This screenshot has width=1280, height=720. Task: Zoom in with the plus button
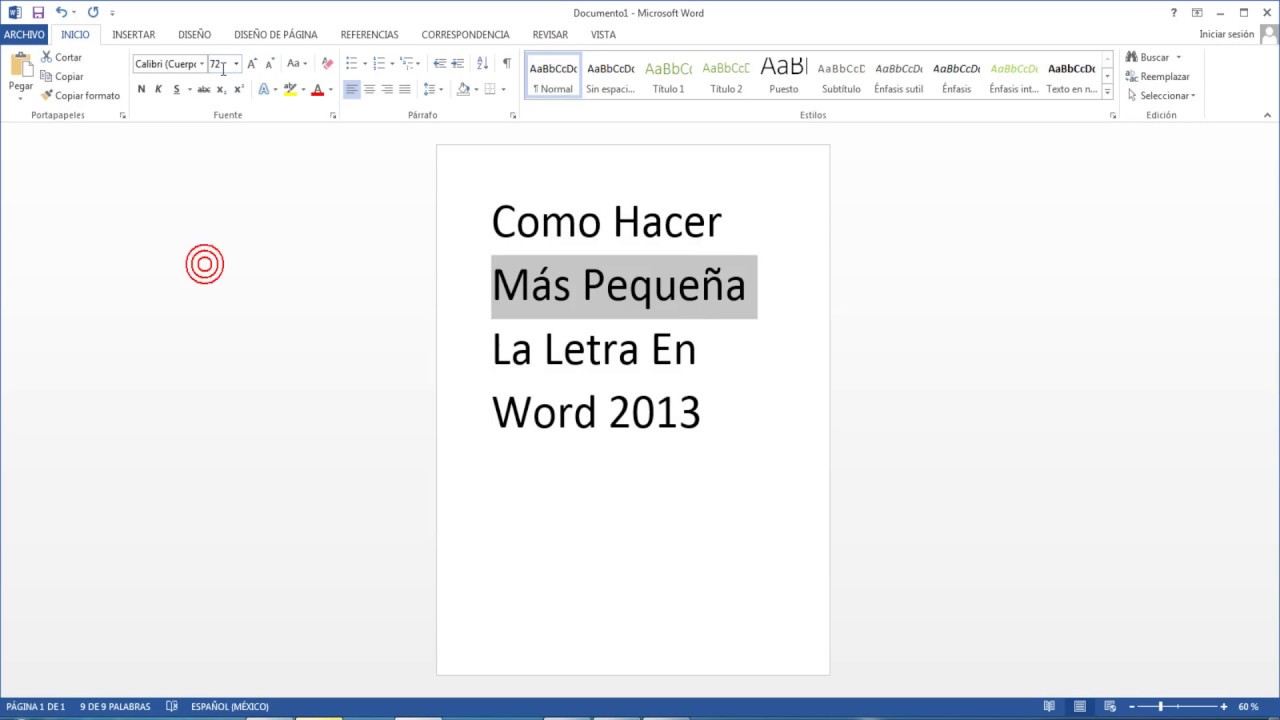click(x=1223, y=707)
